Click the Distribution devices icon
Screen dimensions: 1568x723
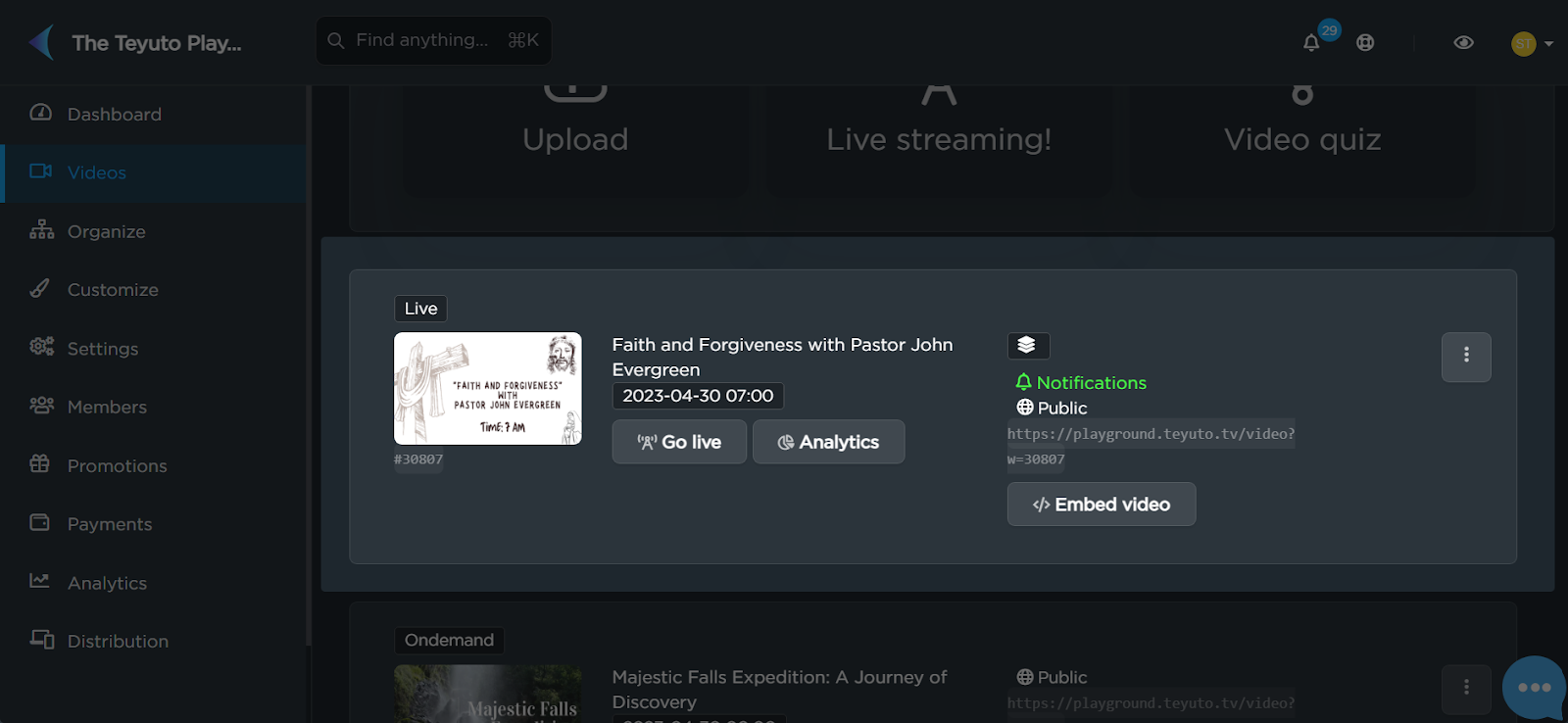pos(42,639)
